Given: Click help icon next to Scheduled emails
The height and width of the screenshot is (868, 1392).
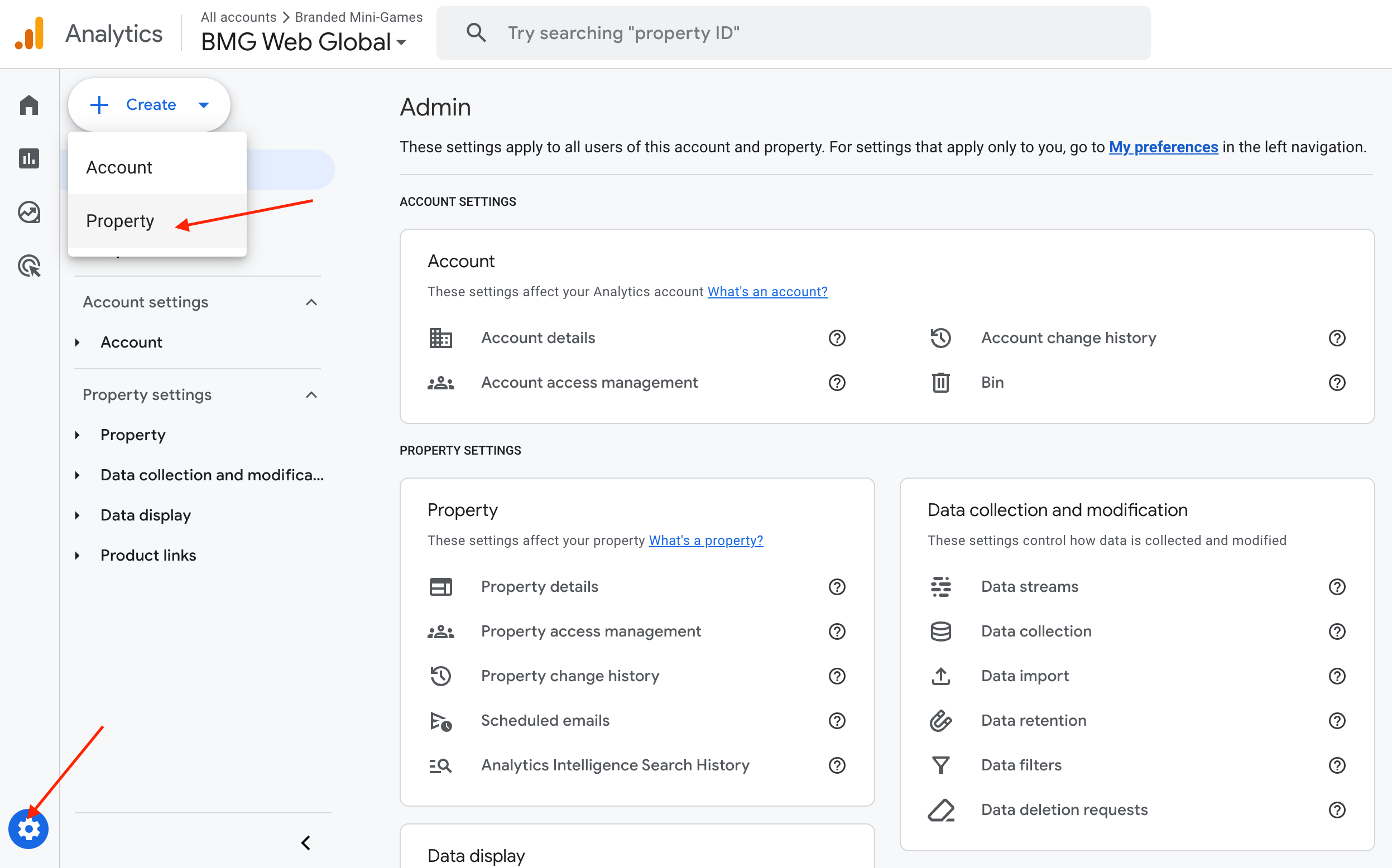Looking at the screenshot, I should point(837,721).
